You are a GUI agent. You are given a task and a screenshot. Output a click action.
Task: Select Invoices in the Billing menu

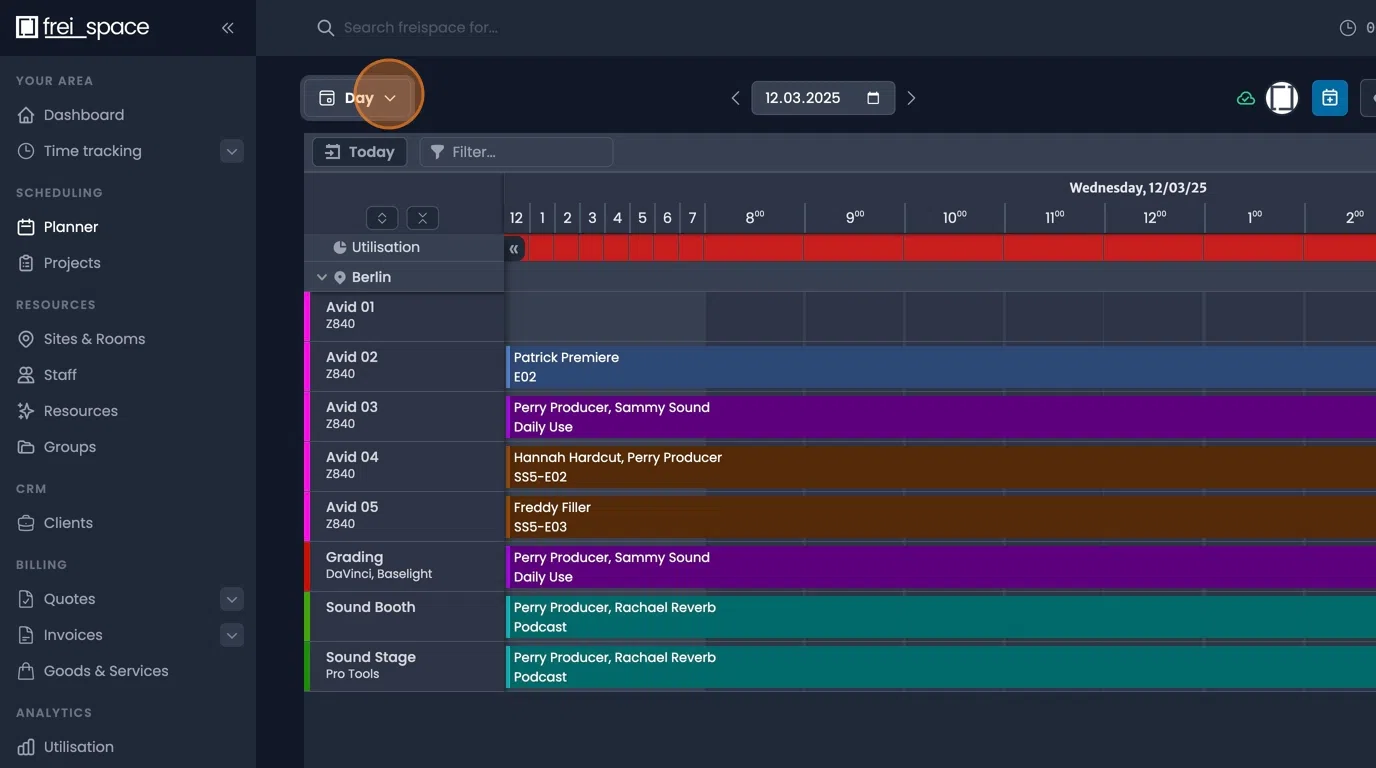[x=72, y=634]
